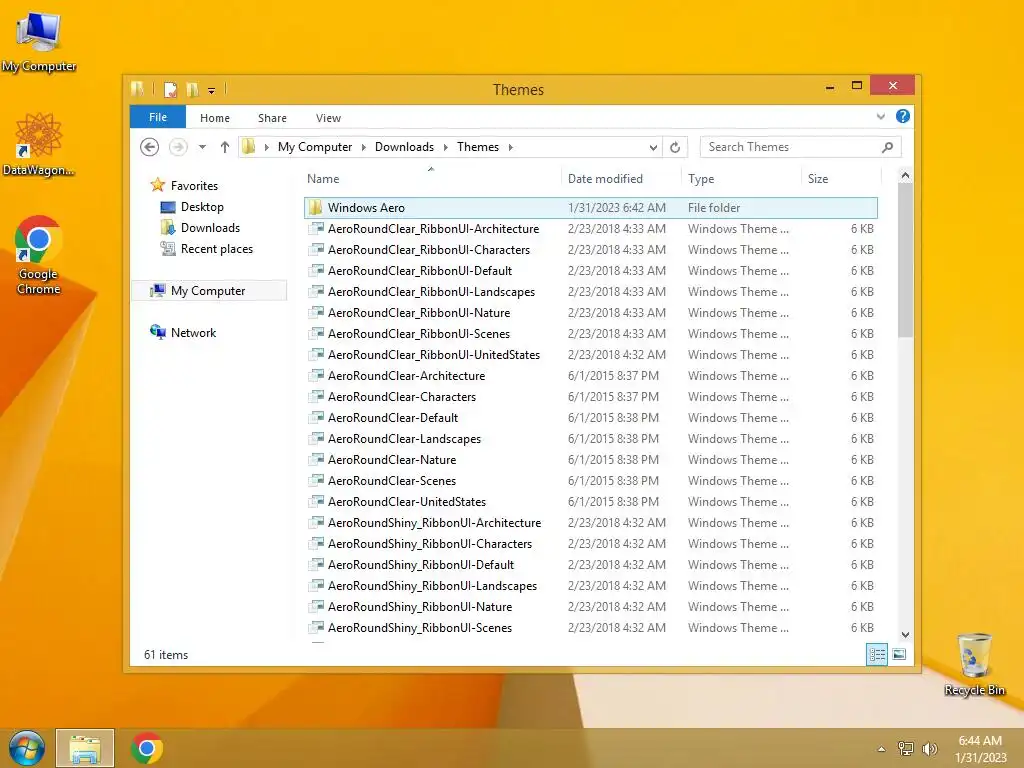
Task: Open the DataWagon desktop shortcut
Action: coord(39,144)
